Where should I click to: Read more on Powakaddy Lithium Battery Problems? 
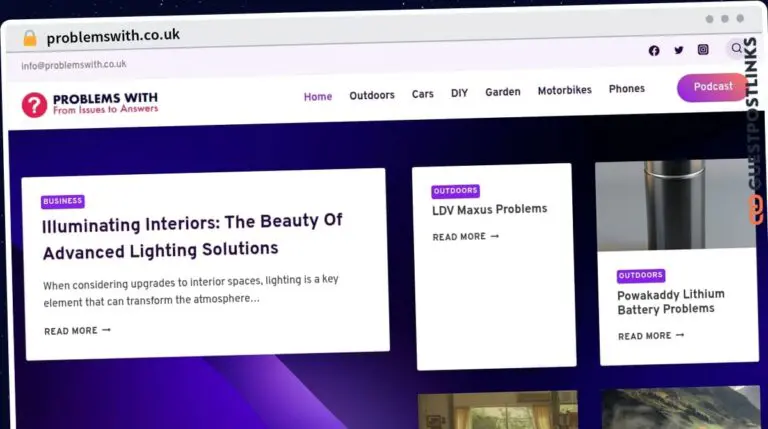coord(651,336)
